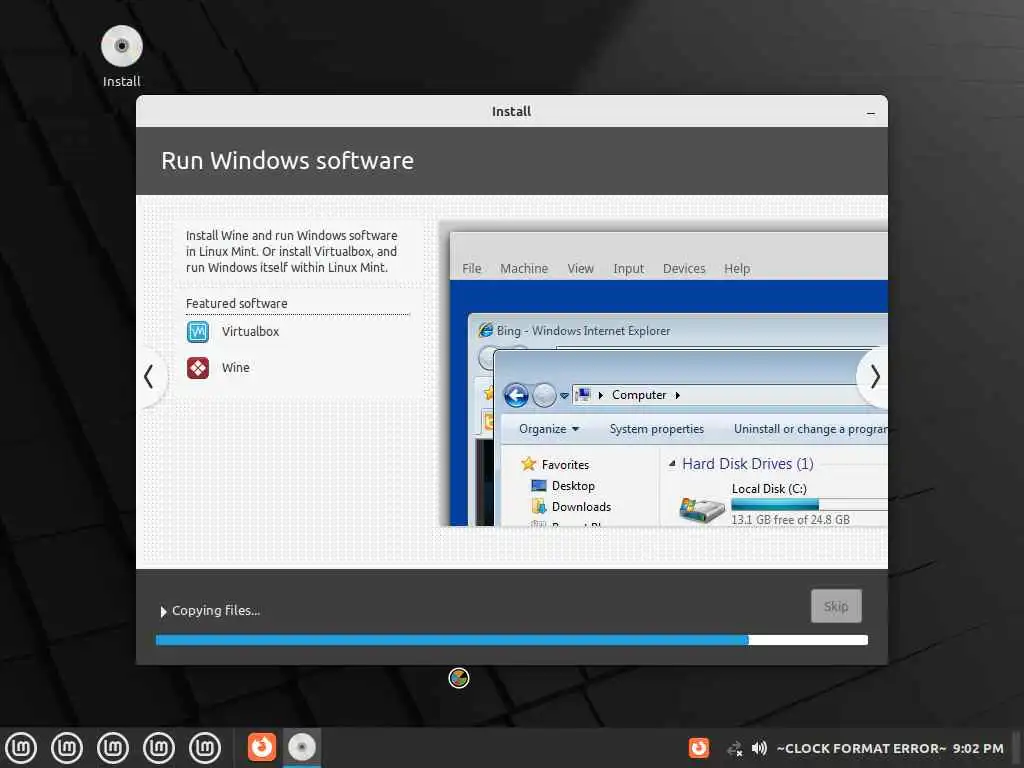
Task: Click the CLOCK FORMAT ERROR panel text
Action: (861, 748)
